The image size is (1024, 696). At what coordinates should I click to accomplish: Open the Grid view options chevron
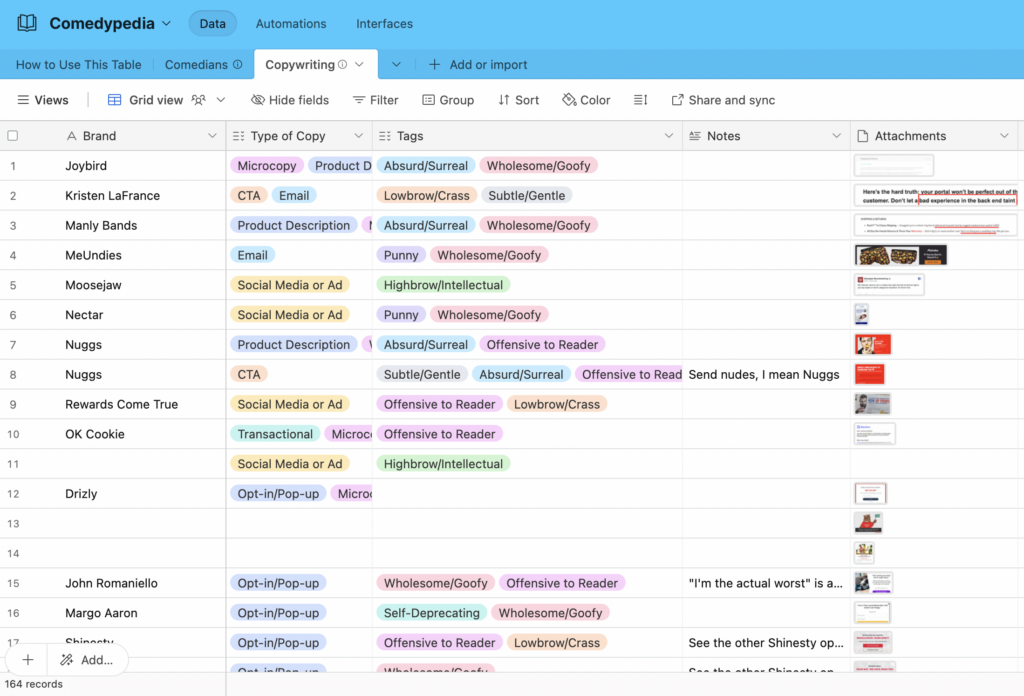coord(221,100)
